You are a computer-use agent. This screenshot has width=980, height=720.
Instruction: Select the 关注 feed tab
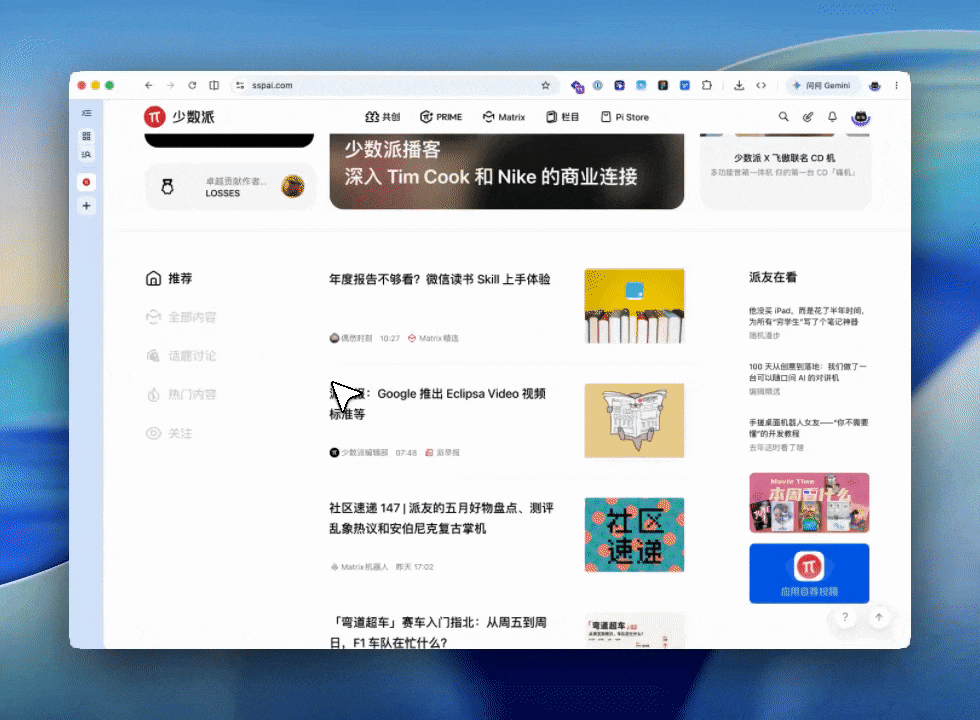(x=169, y=433)
